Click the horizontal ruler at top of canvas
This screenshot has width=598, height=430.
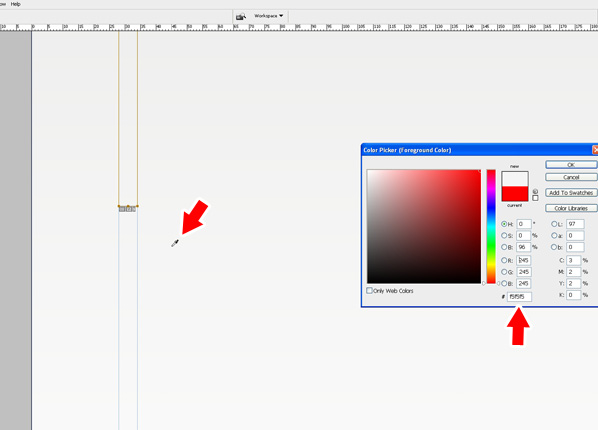click(299, 27)
